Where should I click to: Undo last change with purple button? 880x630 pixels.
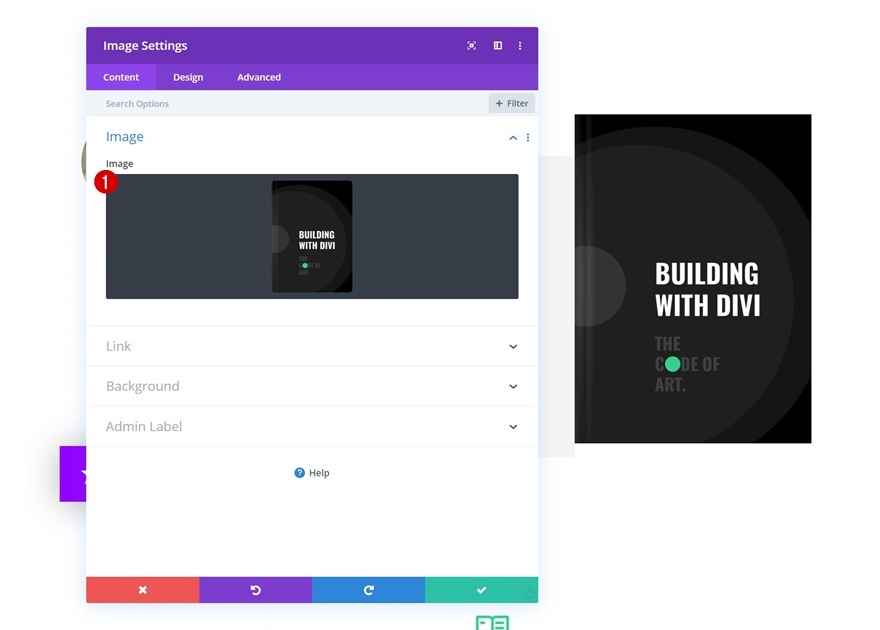(255, 590)
